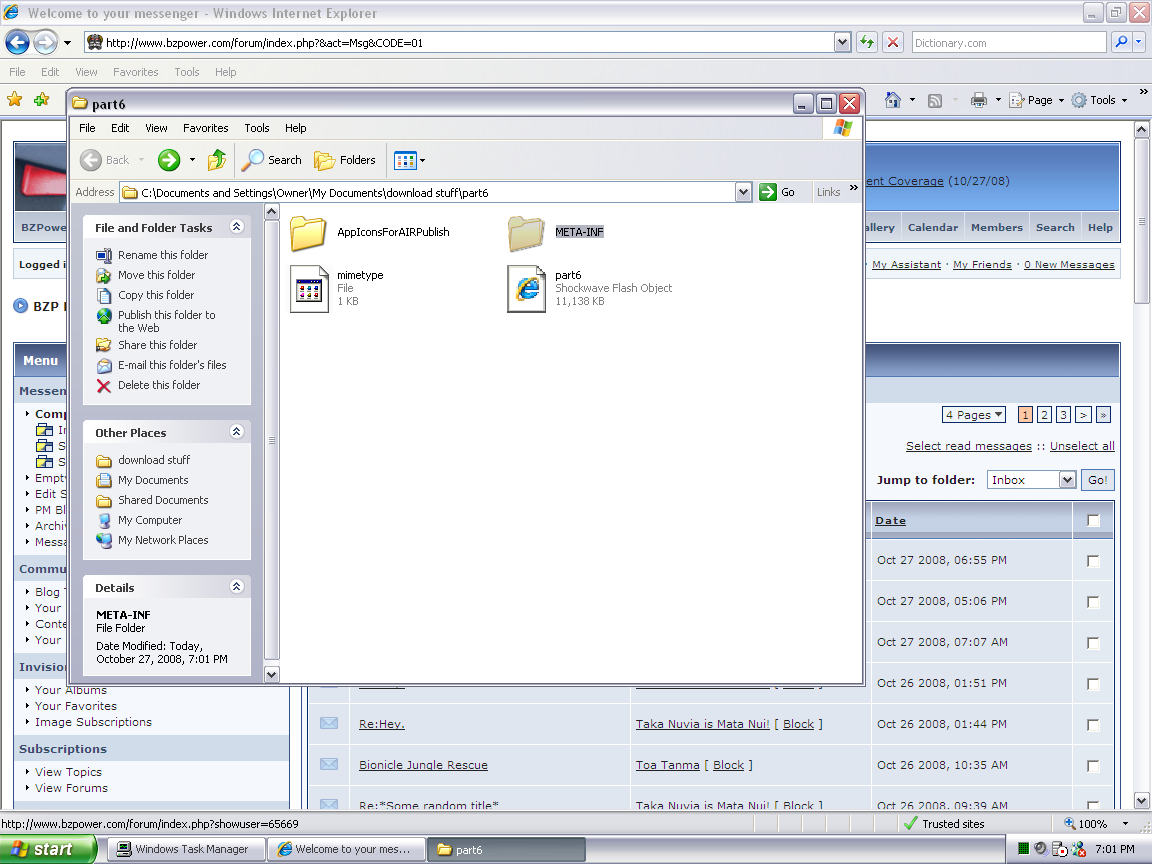Collapse the Other Places panel
Screen dimensions: 1152x864
click(x=237, y=432)
